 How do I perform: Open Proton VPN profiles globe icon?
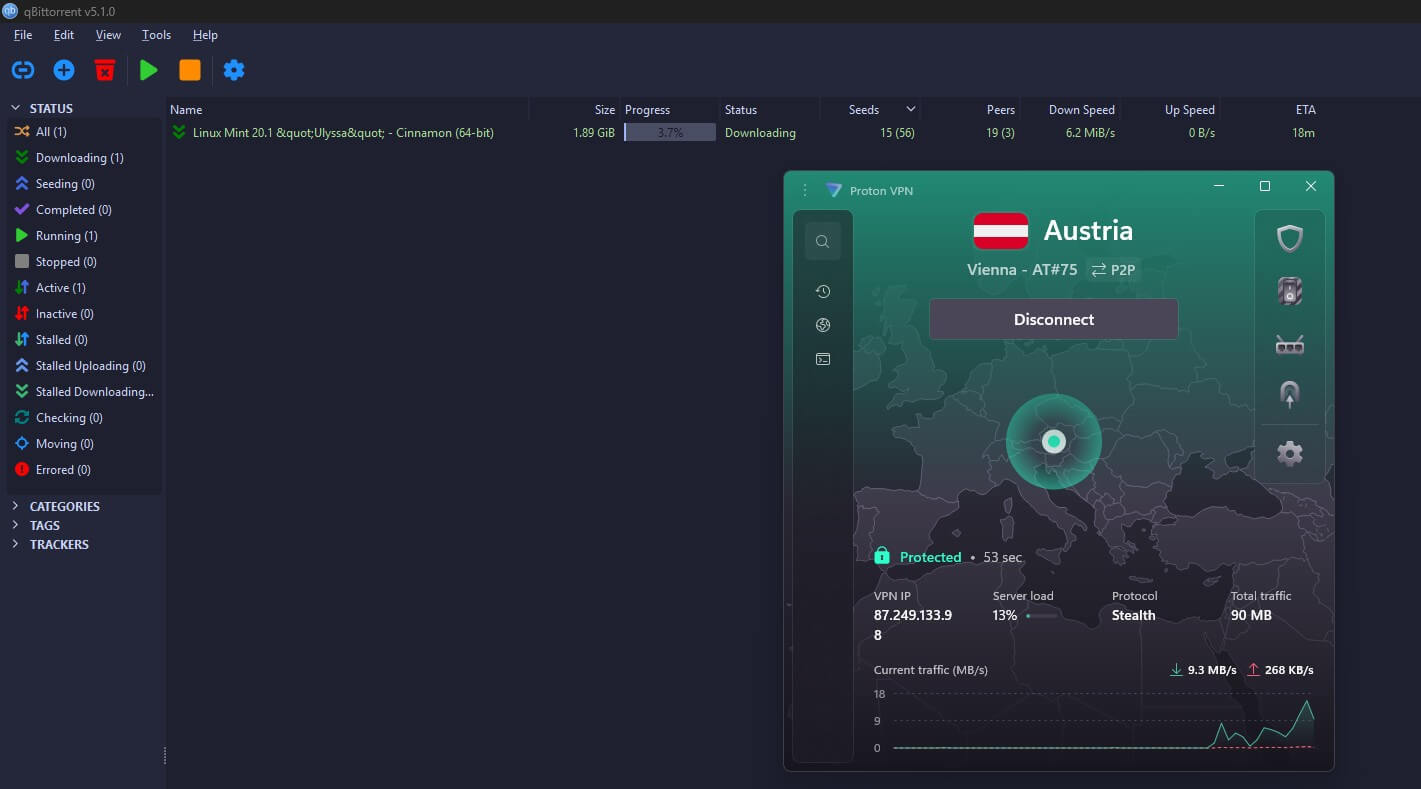tap(823, 325)
